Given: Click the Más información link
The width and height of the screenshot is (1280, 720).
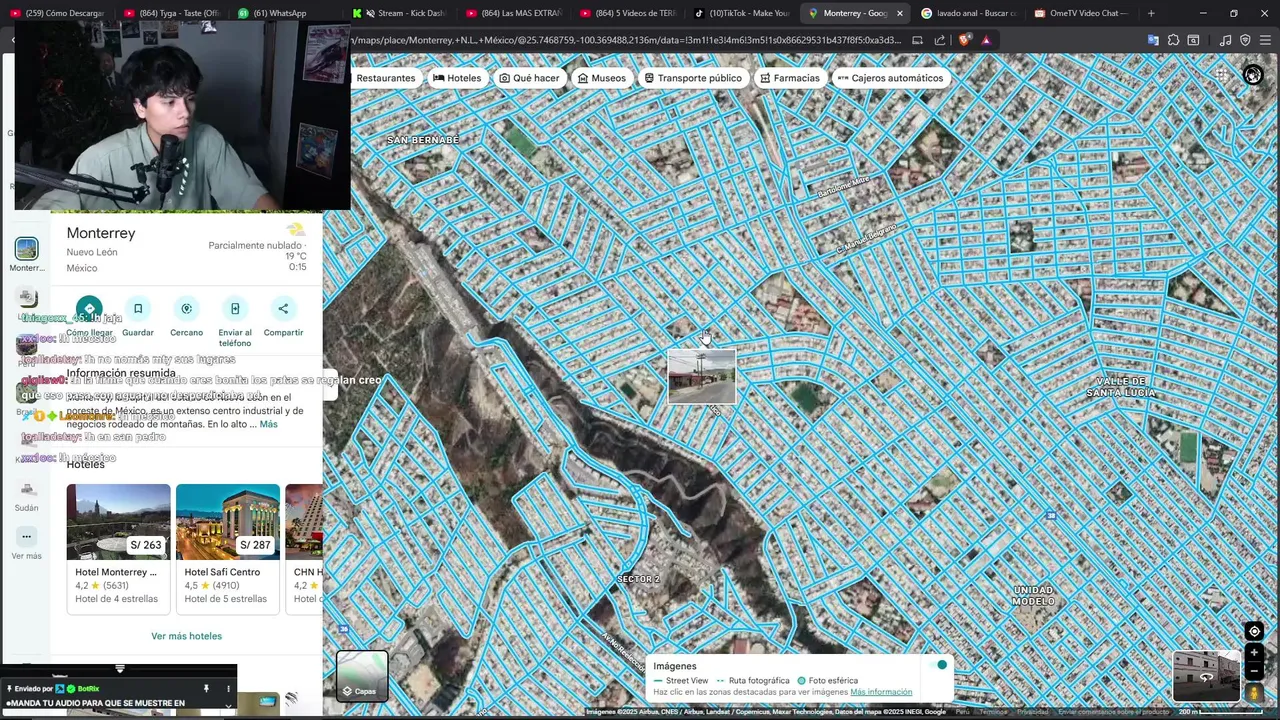Looking at the screenshot, I should pyautogui.click(x=881, y=692).
